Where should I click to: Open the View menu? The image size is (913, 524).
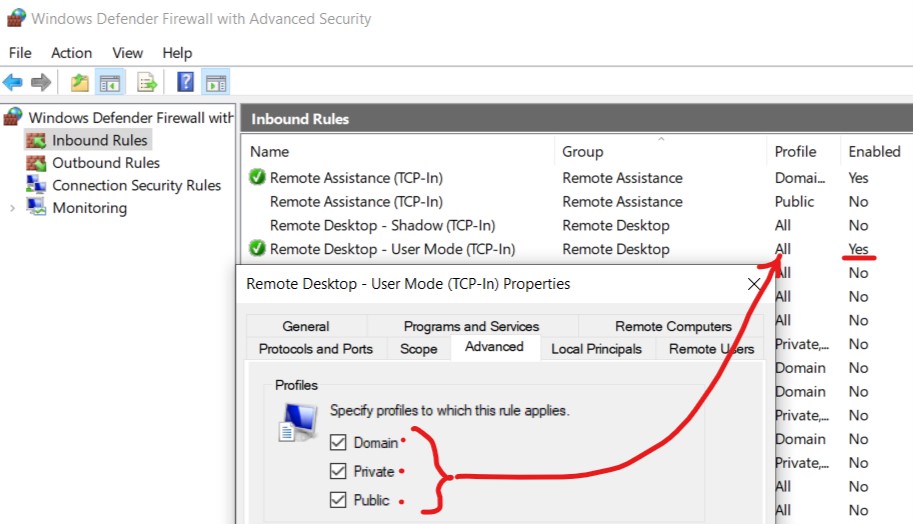click(x=128, y=53)
